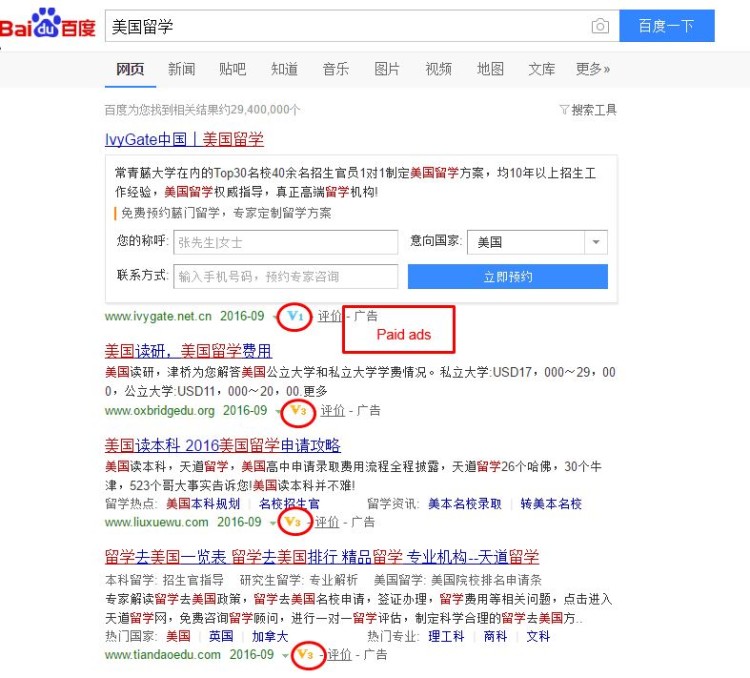Expand the arrow beside www.liuxuewu.com date
Screen dimensions: 750x678
pyautogui.click(x=272, y=522)
